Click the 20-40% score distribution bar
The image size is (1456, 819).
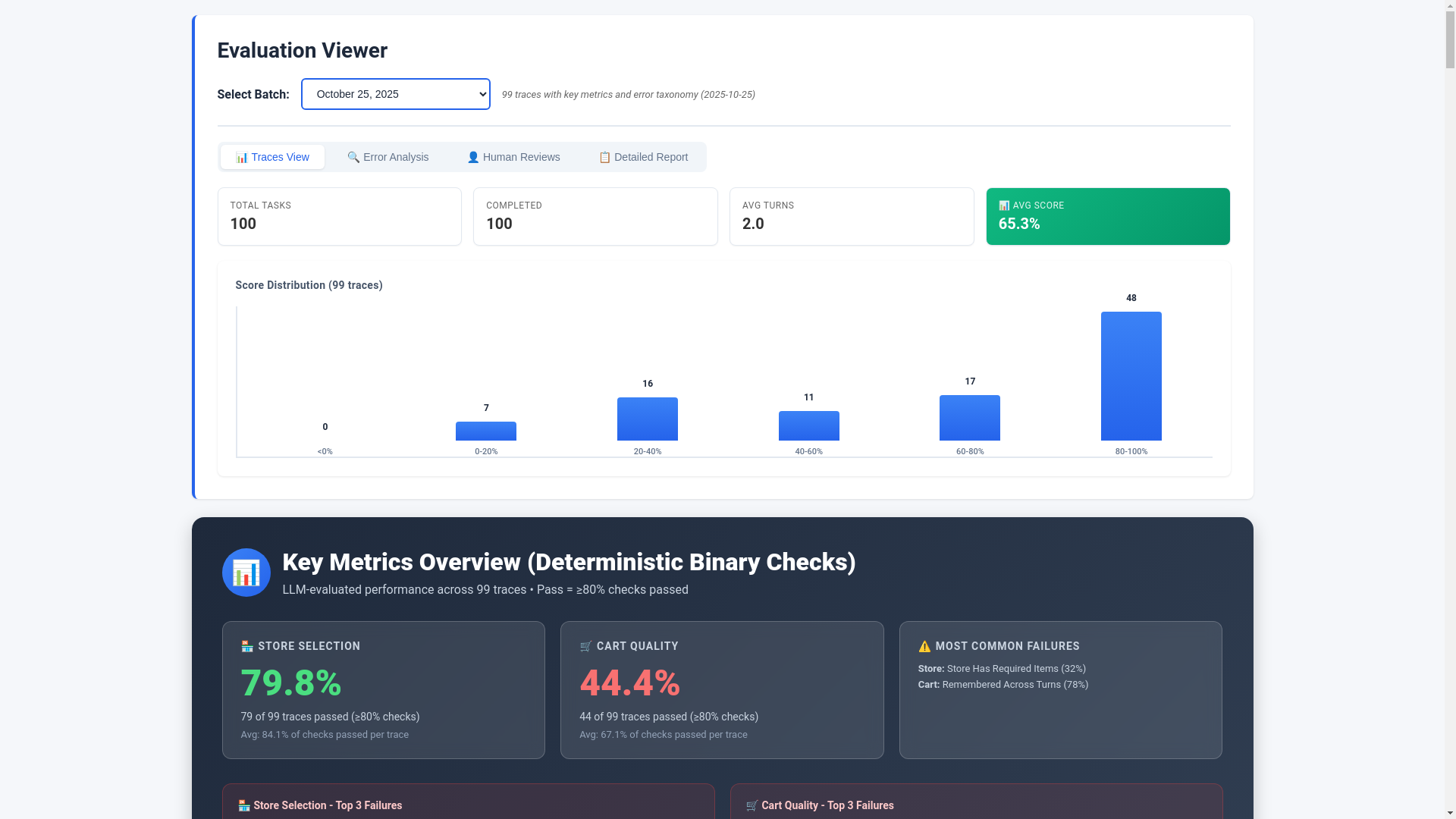coord(647,419)
